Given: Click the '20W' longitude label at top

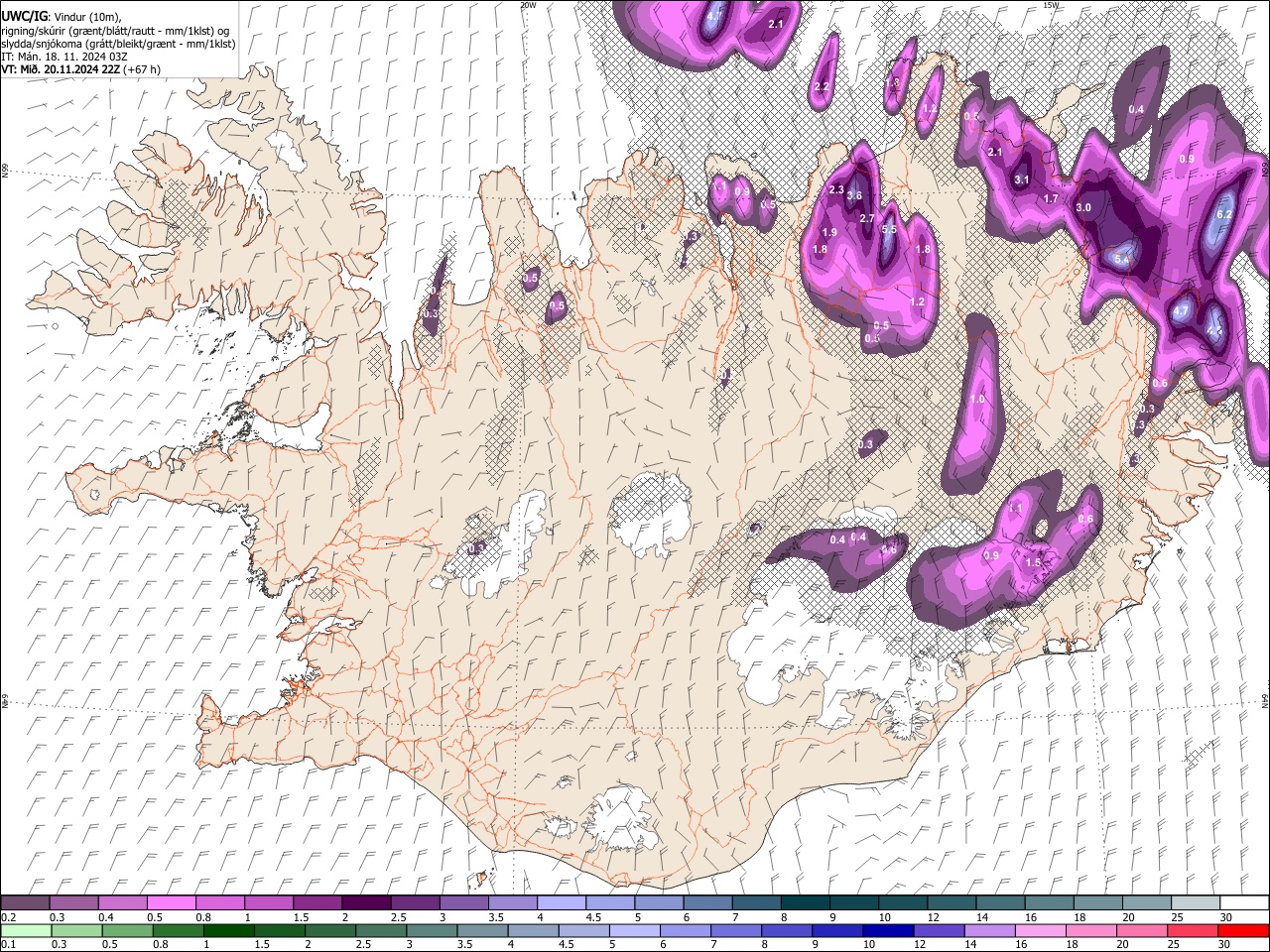Looking at the screenshot, I should (528, 5).
